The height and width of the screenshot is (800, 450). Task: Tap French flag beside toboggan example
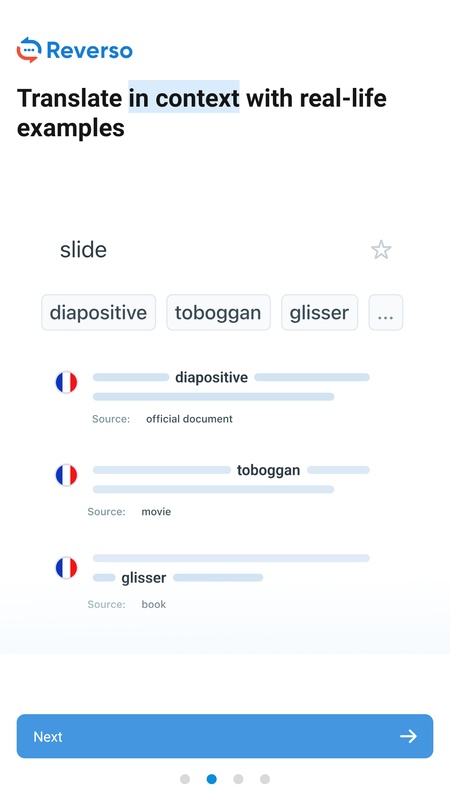66,475
